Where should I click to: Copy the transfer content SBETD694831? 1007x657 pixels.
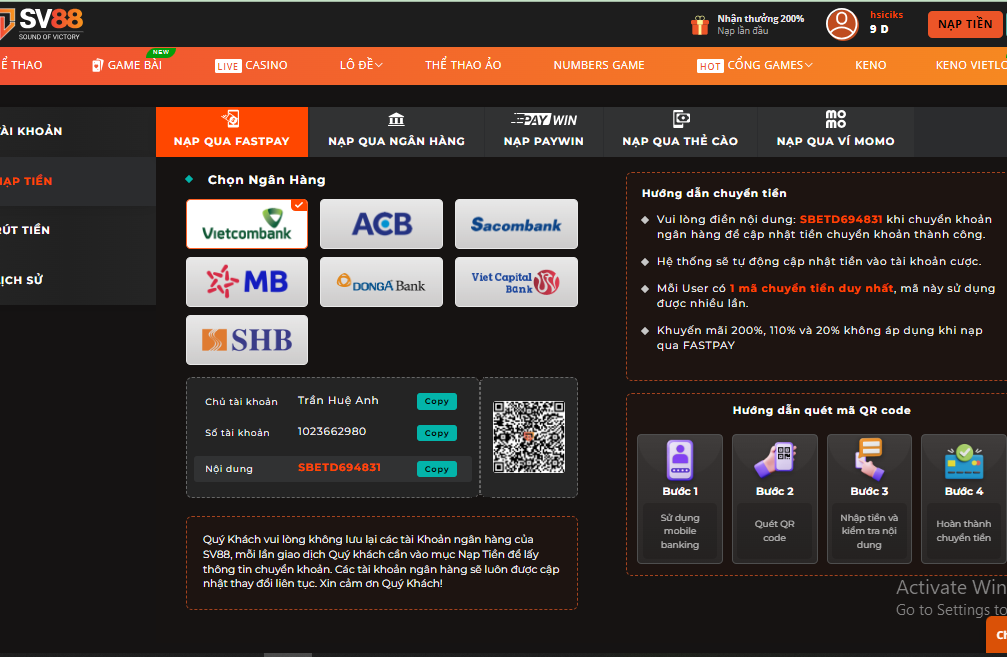pyautogui.click(x=437, y=469)
